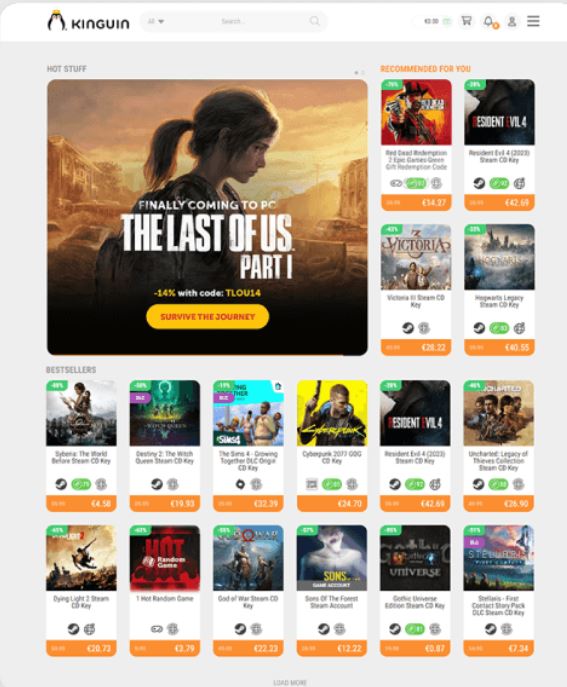This screenshot has width=567, height=687.
Task: Open the hamburger menu in header
Action: (533, 21)
